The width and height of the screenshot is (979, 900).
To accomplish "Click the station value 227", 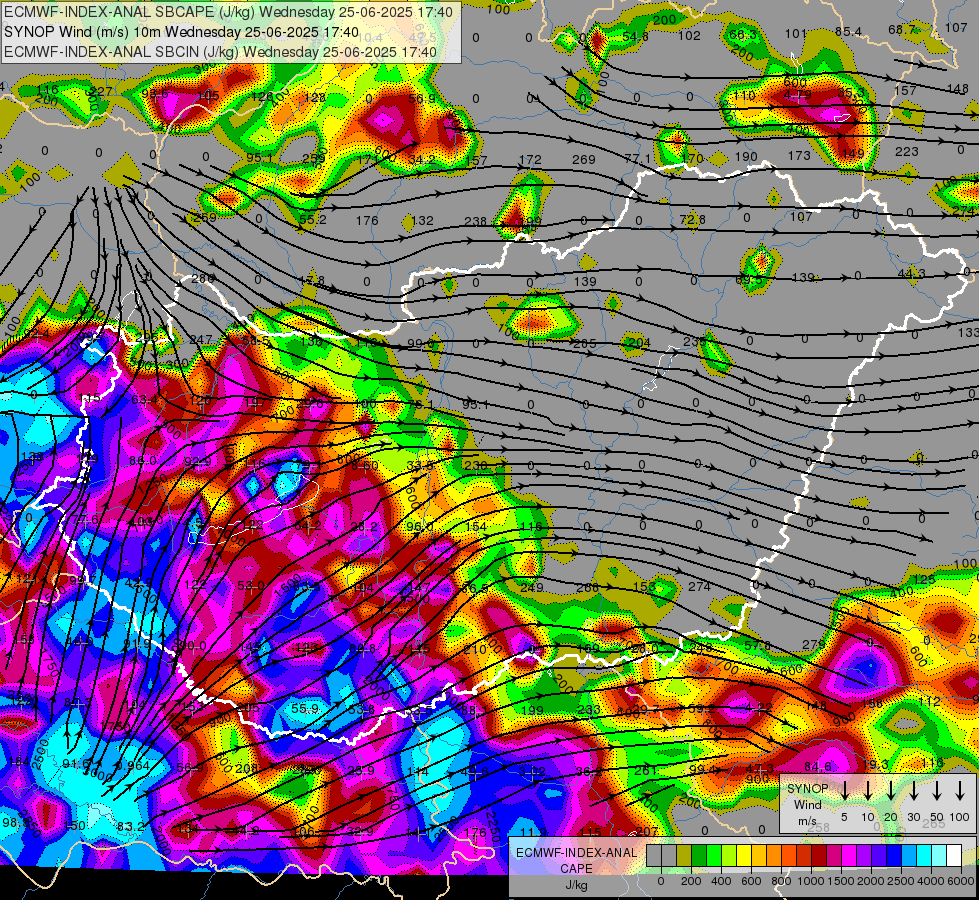I will [x=101, y=91].
